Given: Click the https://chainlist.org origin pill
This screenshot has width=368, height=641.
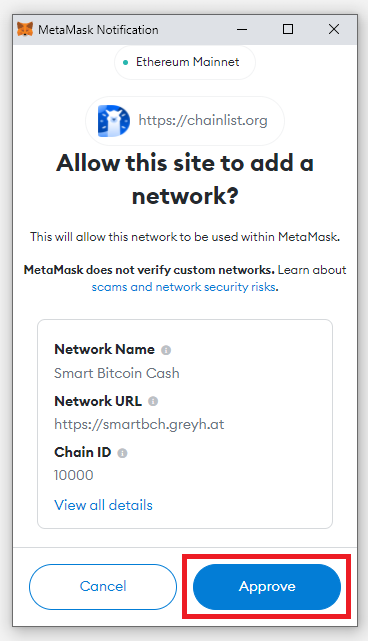Looking at the screenshot, I should (x=185, y=121).
